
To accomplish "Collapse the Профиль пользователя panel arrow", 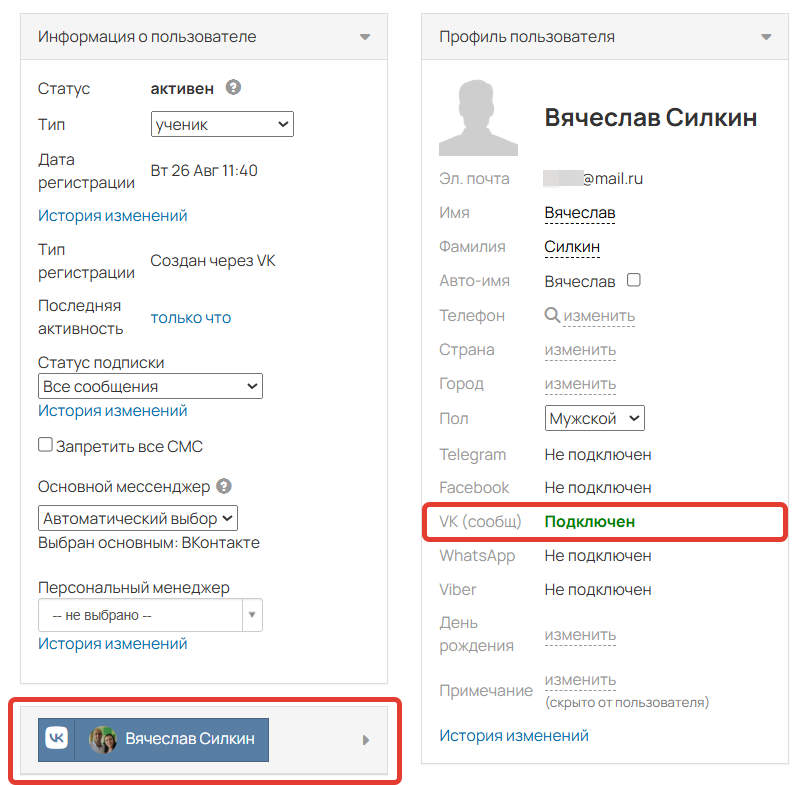I will point(766,37).
